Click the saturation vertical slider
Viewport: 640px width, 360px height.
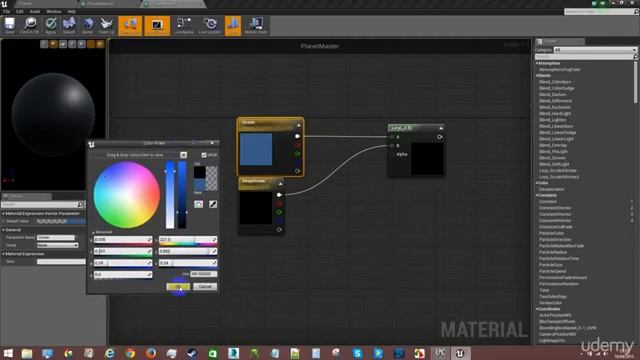170,195
